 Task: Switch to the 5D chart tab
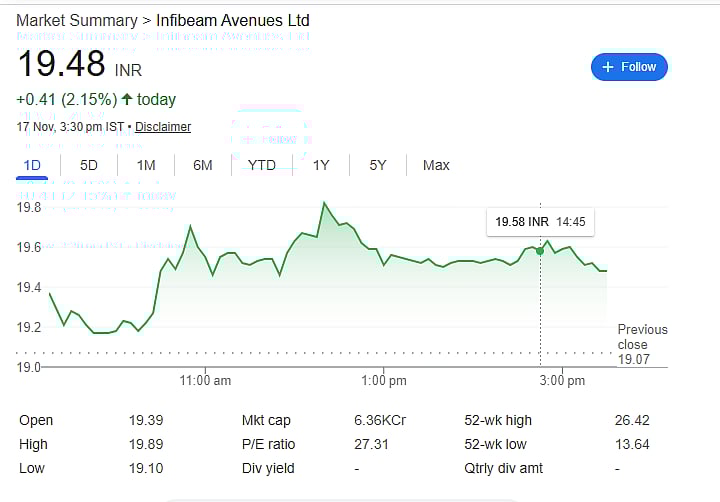[x=89, y=165]
